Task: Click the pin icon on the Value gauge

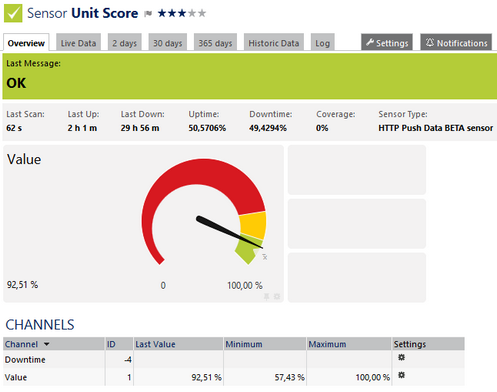Action: pyautogui.click(x=266, y=296)
